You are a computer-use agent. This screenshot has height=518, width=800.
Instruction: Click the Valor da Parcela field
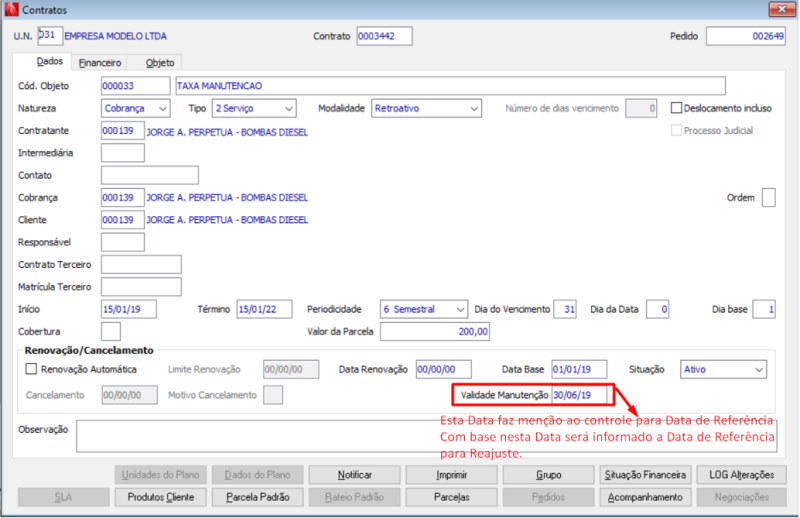point(435,332)
